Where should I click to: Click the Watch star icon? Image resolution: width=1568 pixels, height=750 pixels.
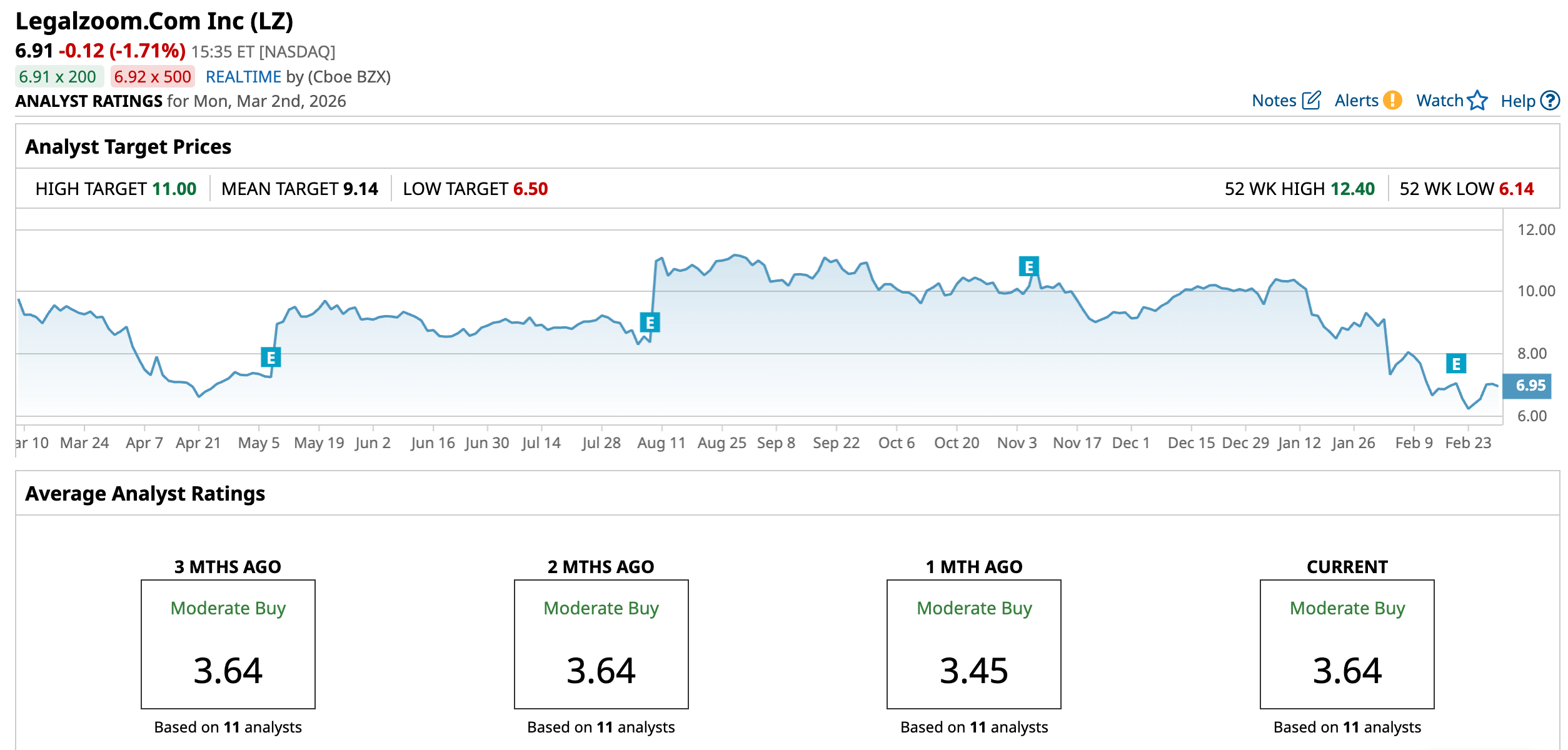coord(1477,101)
